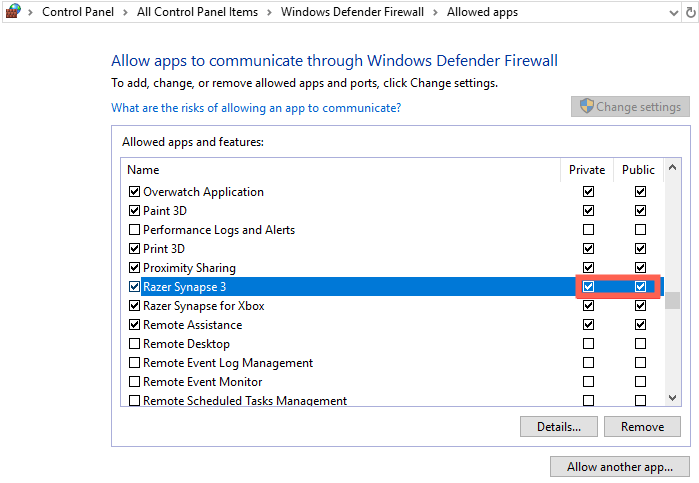Select the Razer Synapse 3 row text
The image size is (699, 483).
(x=185, y=287)
